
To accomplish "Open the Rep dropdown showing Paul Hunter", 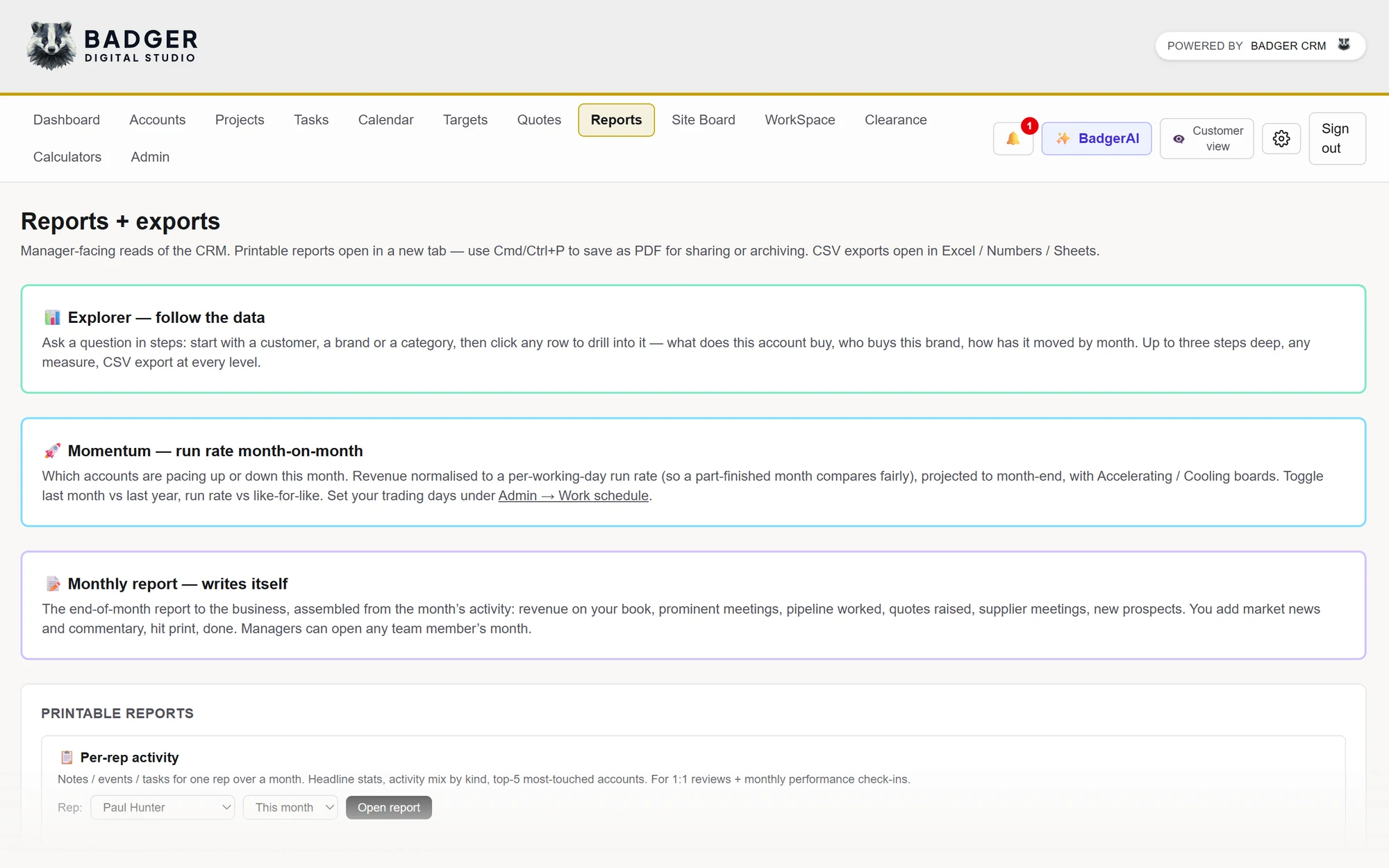I will point(163,808).
